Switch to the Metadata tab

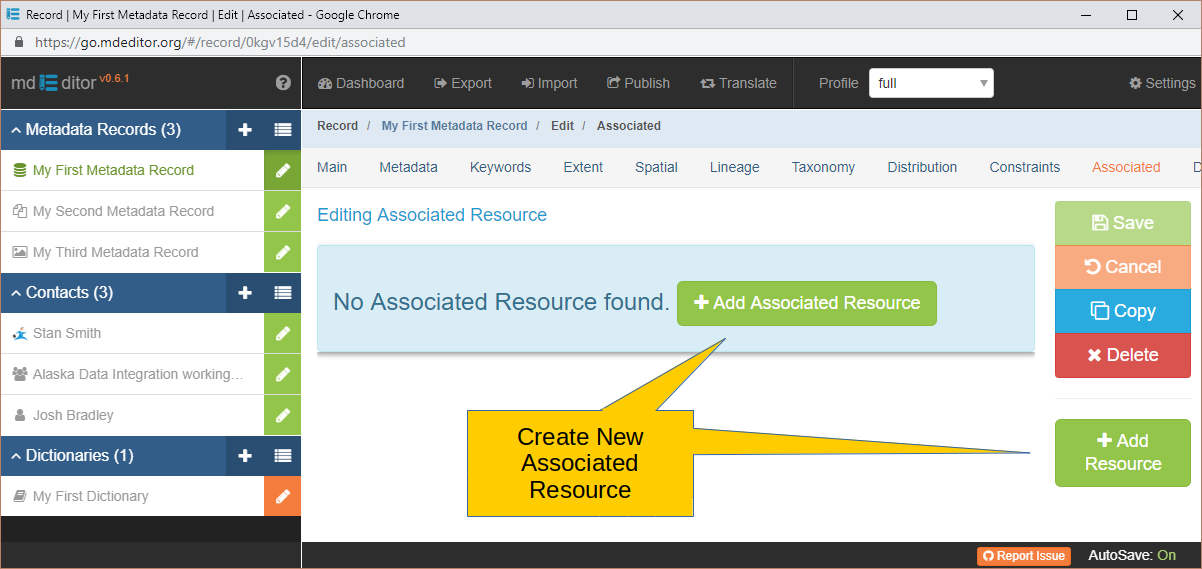pyautogui.click(x=408, y=167)
